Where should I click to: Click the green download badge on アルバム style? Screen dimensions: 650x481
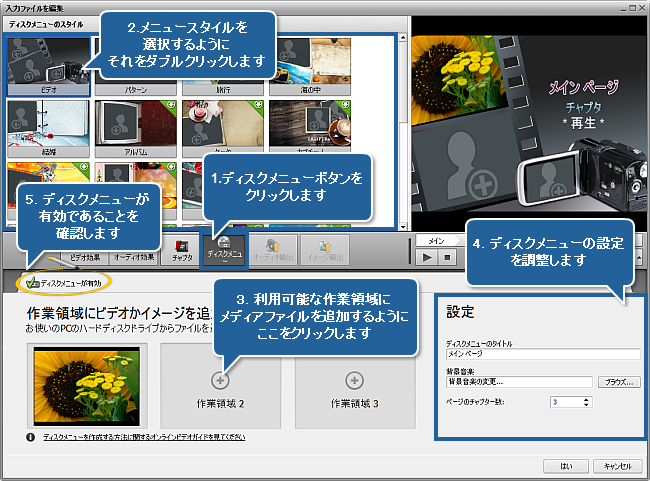[x=171, y=105]
